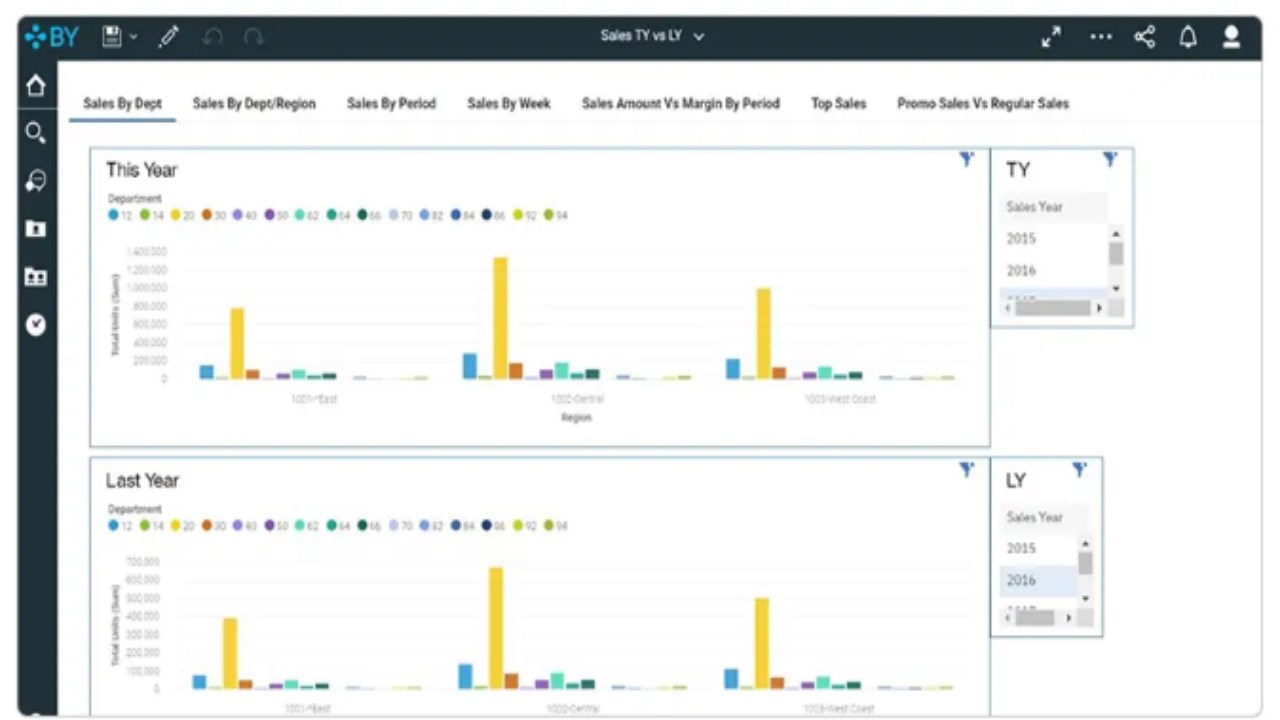Open the Sales TY vs LY title dropdown
Screen dimensions: 1280x720
(x=652, y=36)
